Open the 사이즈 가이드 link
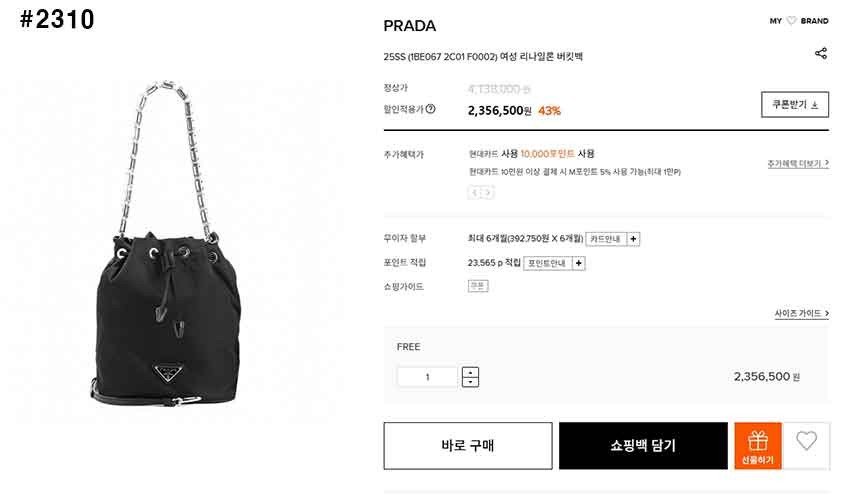 pos(801,313)
